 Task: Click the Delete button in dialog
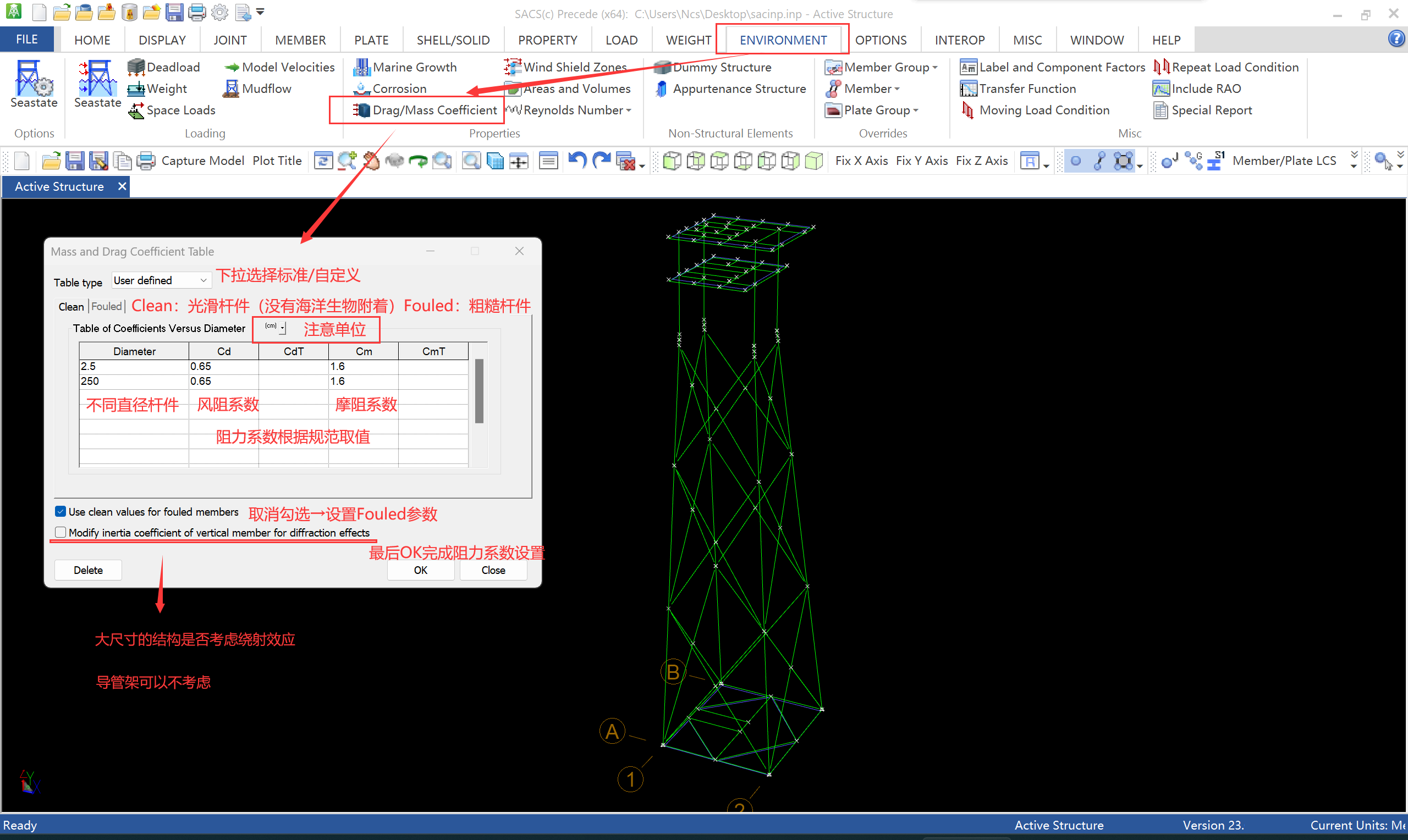coord(89,570)
